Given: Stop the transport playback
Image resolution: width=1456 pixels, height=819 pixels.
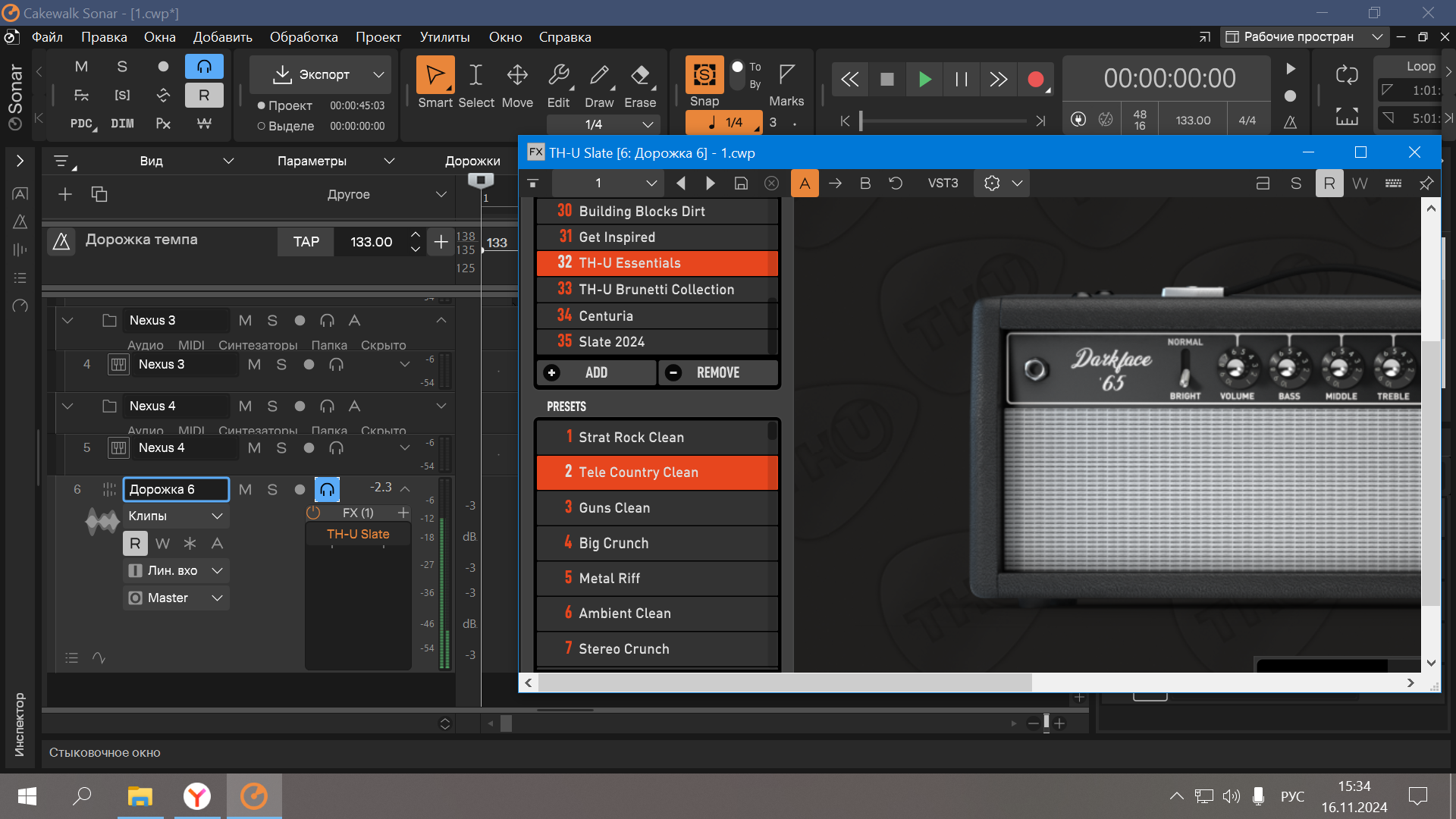Looking at the screenshot, I should click(886, 79).
